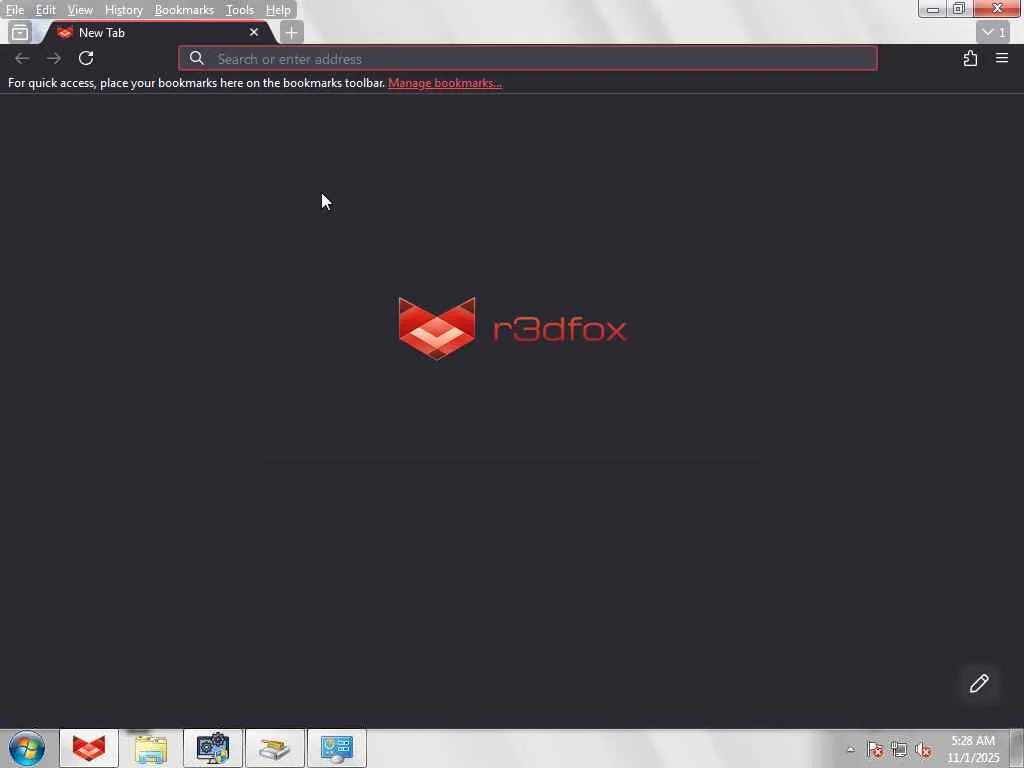Open the Manage bookmarks link
1024x768 pixels.
445,83
